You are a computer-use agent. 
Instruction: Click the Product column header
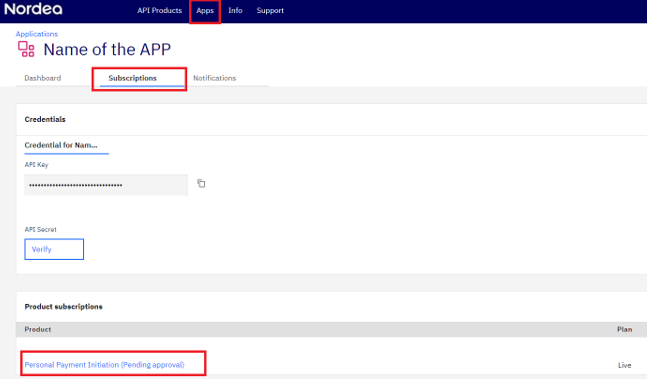pyautogui.click(x=38, y=329)
